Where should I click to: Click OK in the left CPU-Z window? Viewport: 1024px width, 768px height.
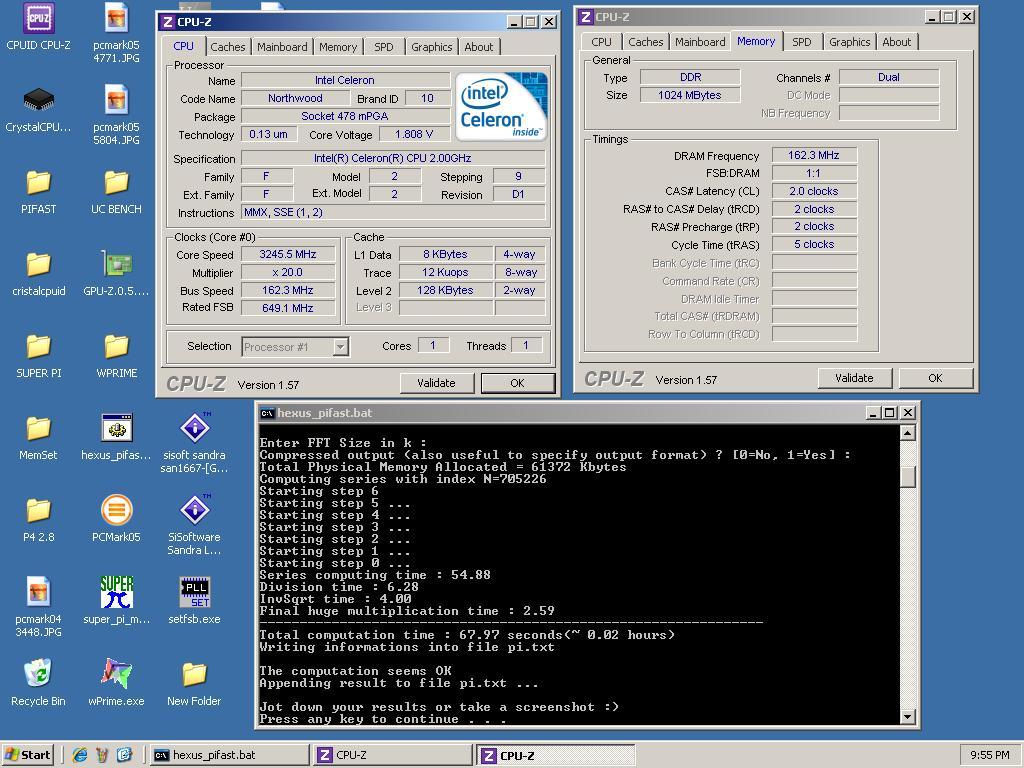pyautogui.click(x=517, y=383)
